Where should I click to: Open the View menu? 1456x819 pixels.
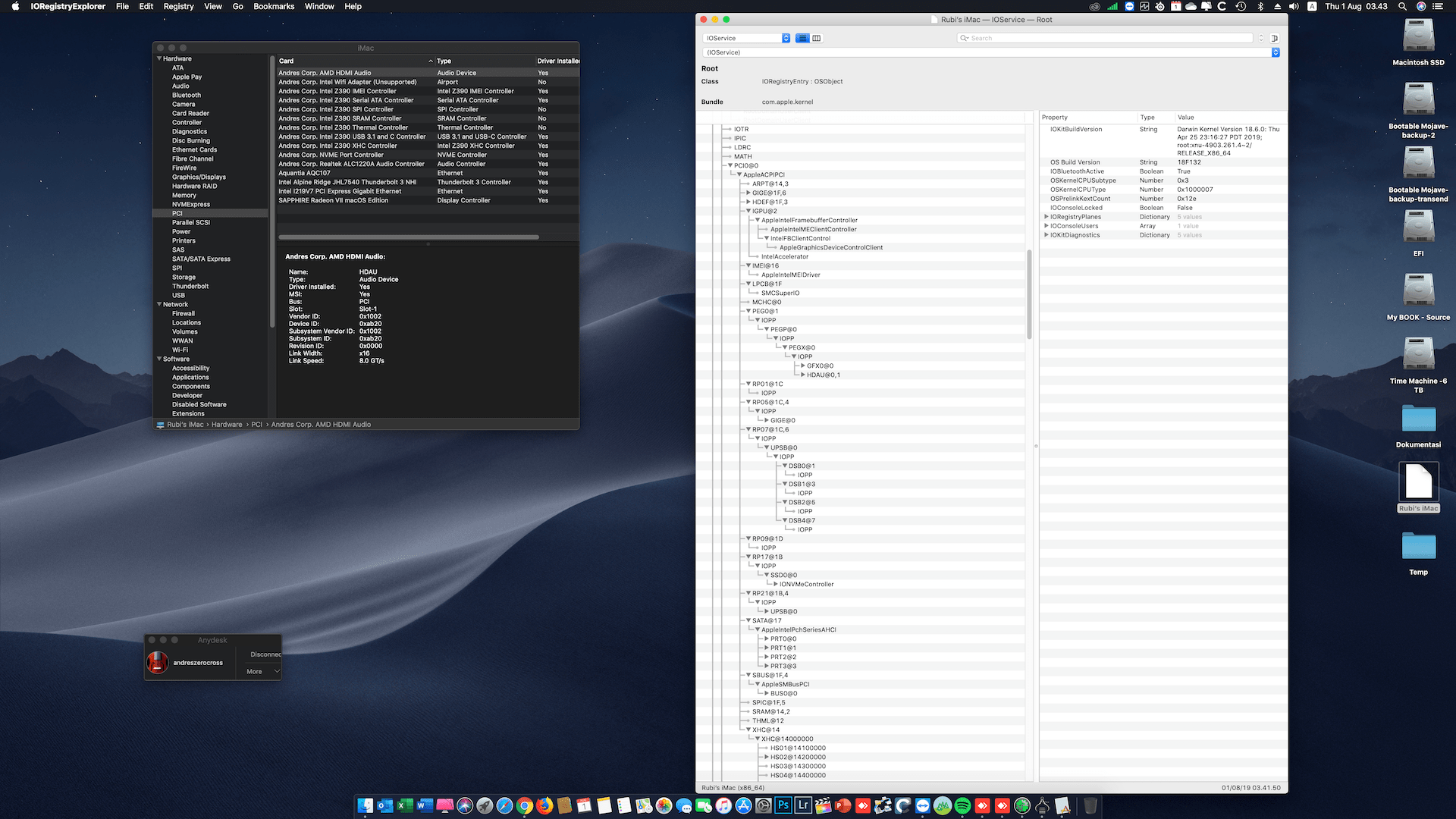tap(213, 6)
